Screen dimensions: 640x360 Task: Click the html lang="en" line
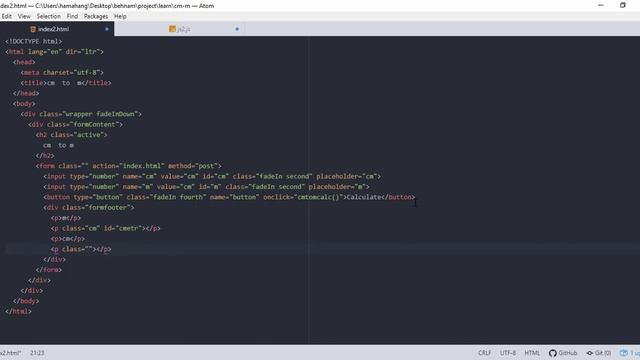[x=54, y=52]
